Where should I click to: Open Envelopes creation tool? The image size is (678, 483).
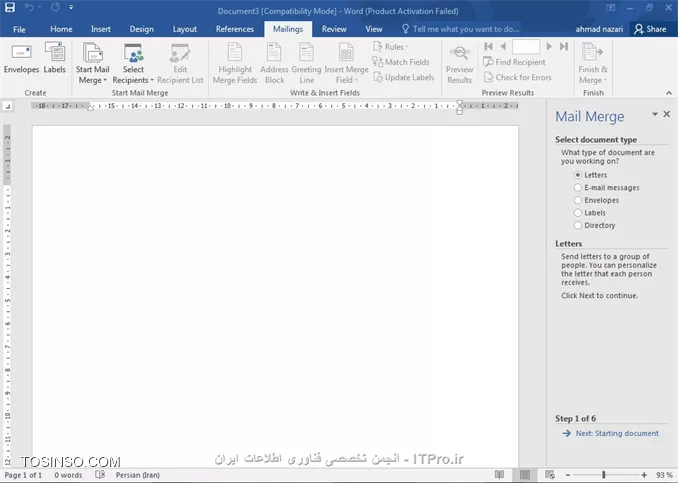(x=21, y=58)
